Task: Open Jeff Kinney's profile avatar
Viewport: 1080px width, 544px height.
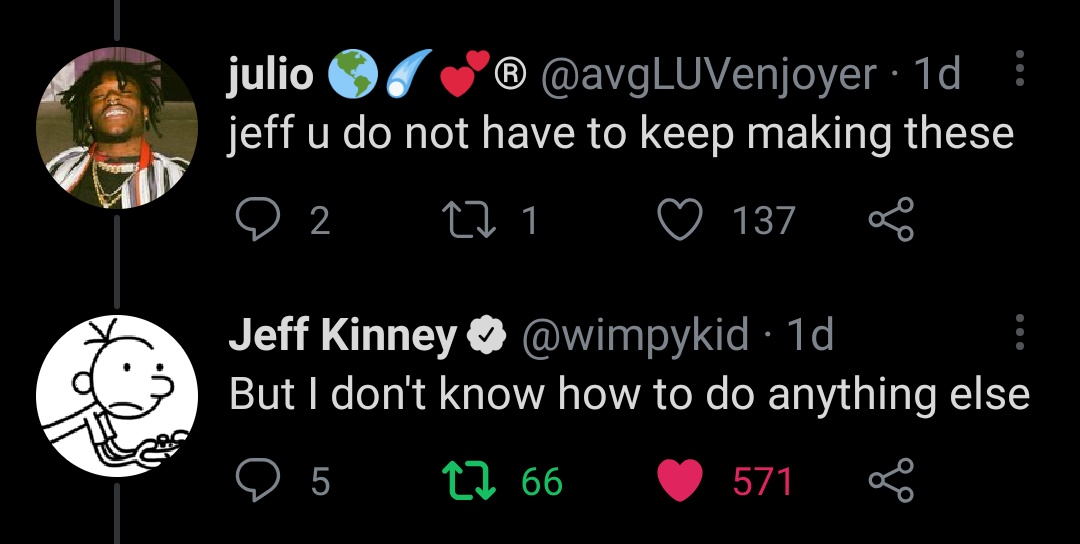Action: [x=117, y=395]
